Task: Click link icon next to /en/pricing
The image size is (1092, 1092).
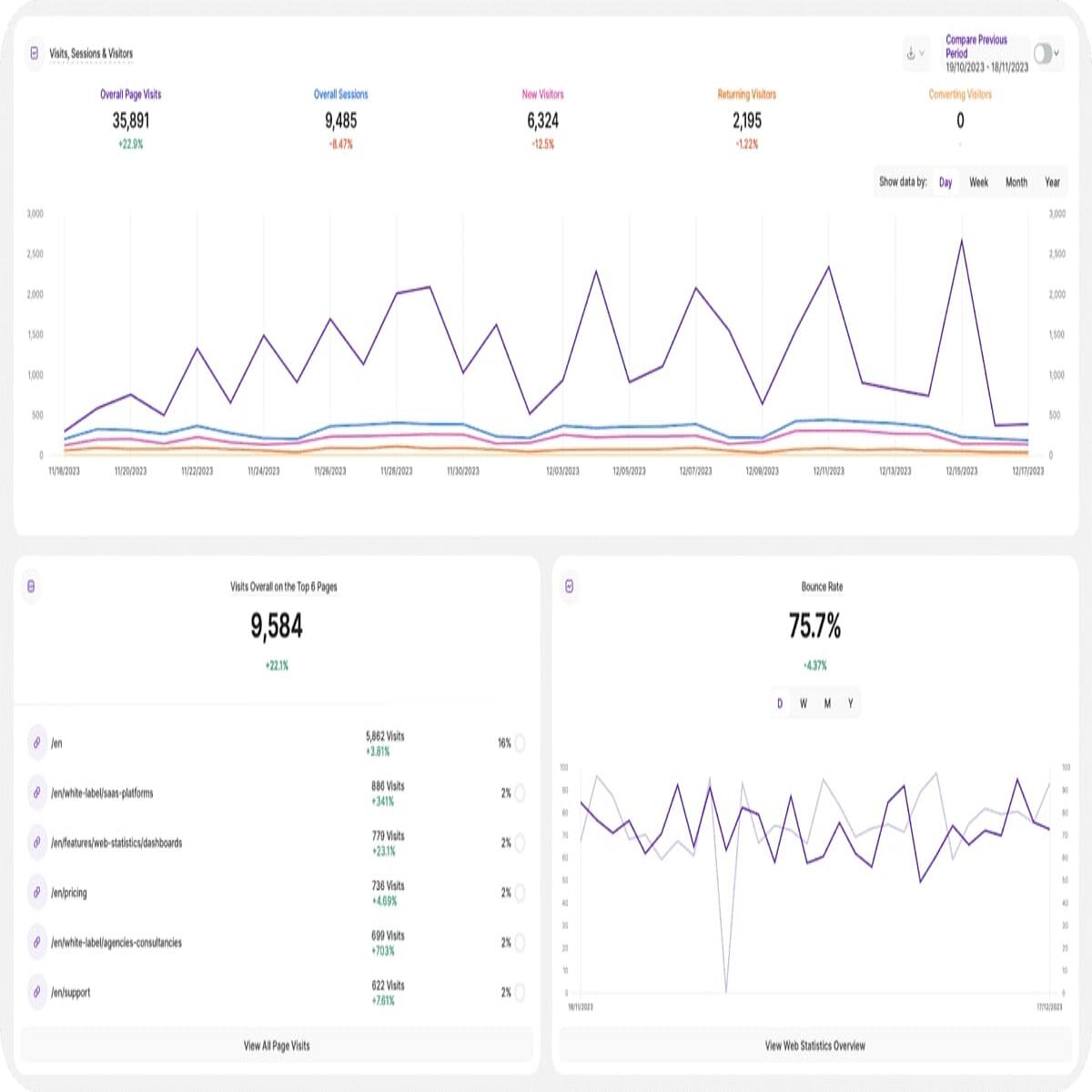Action: pyautogui.click(x=36, y=893)
